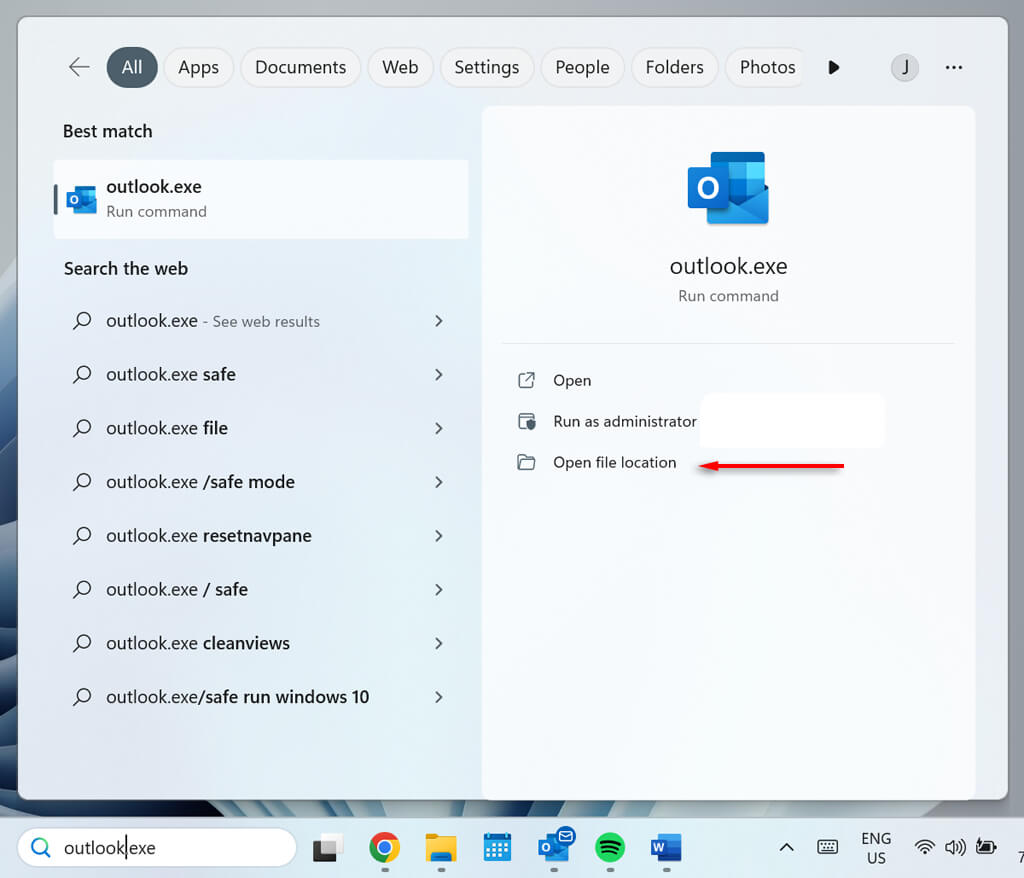
Task: Open the J user account avatar
Action: [x=904, y=67]
